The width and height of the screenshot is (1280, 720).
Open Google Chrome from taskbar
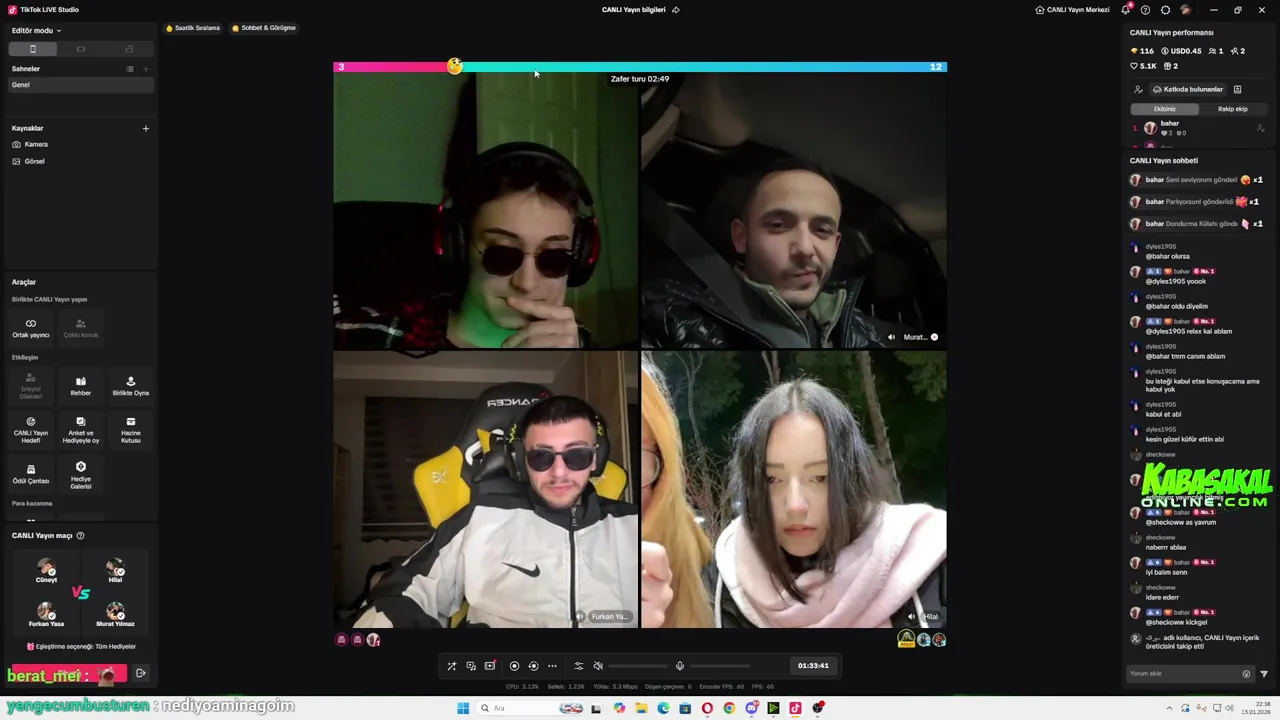(x=729, y=708)
